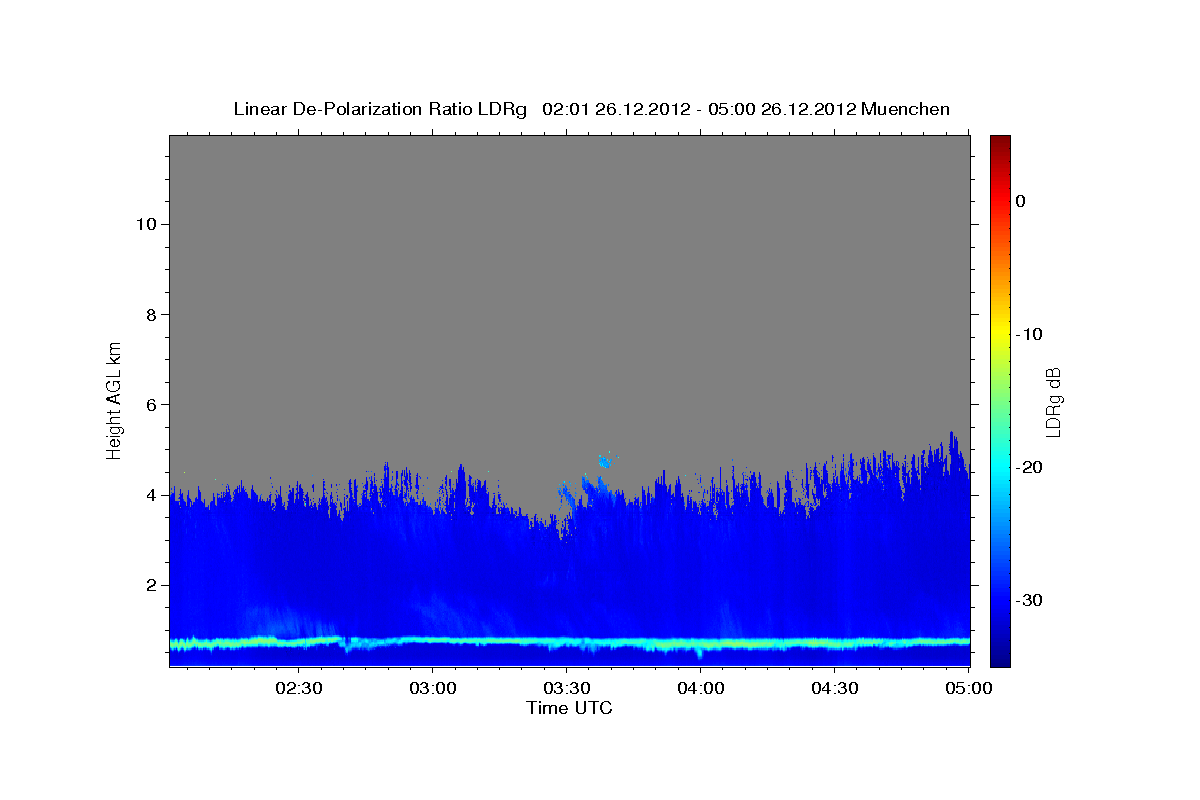
Task: Click the 'Muenchen' location label in the title
Action: (x=906, y=109)
